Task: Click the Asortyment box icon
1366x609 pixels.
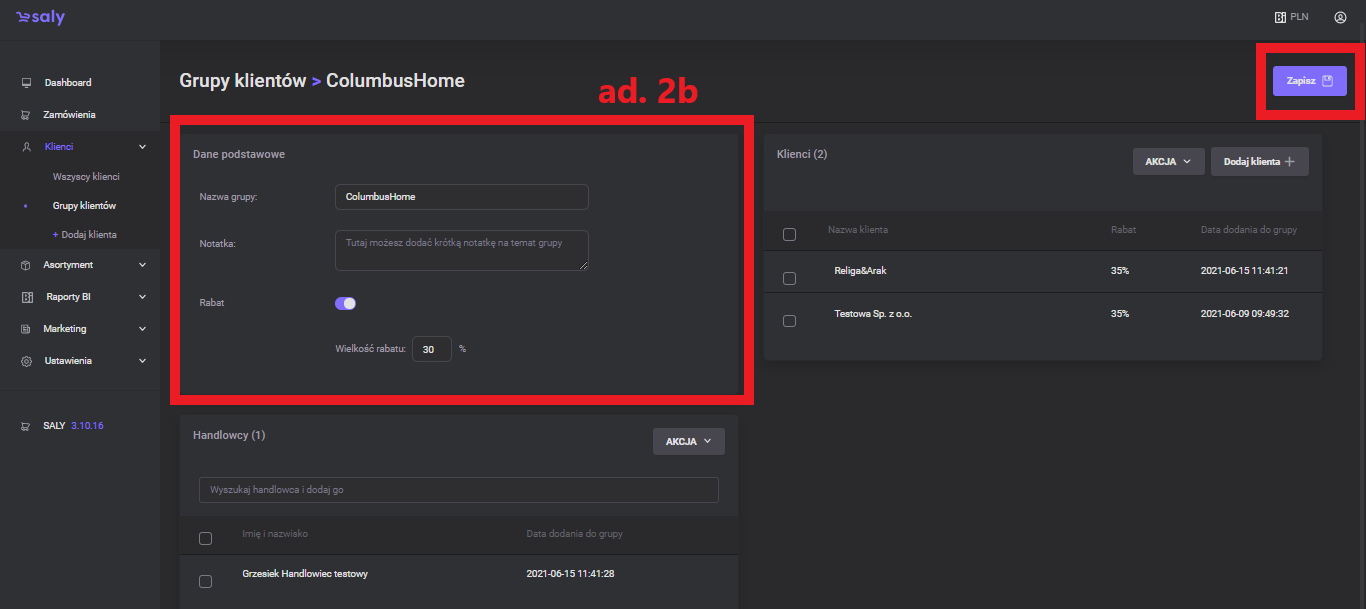Action: click(x=27, y=265)
